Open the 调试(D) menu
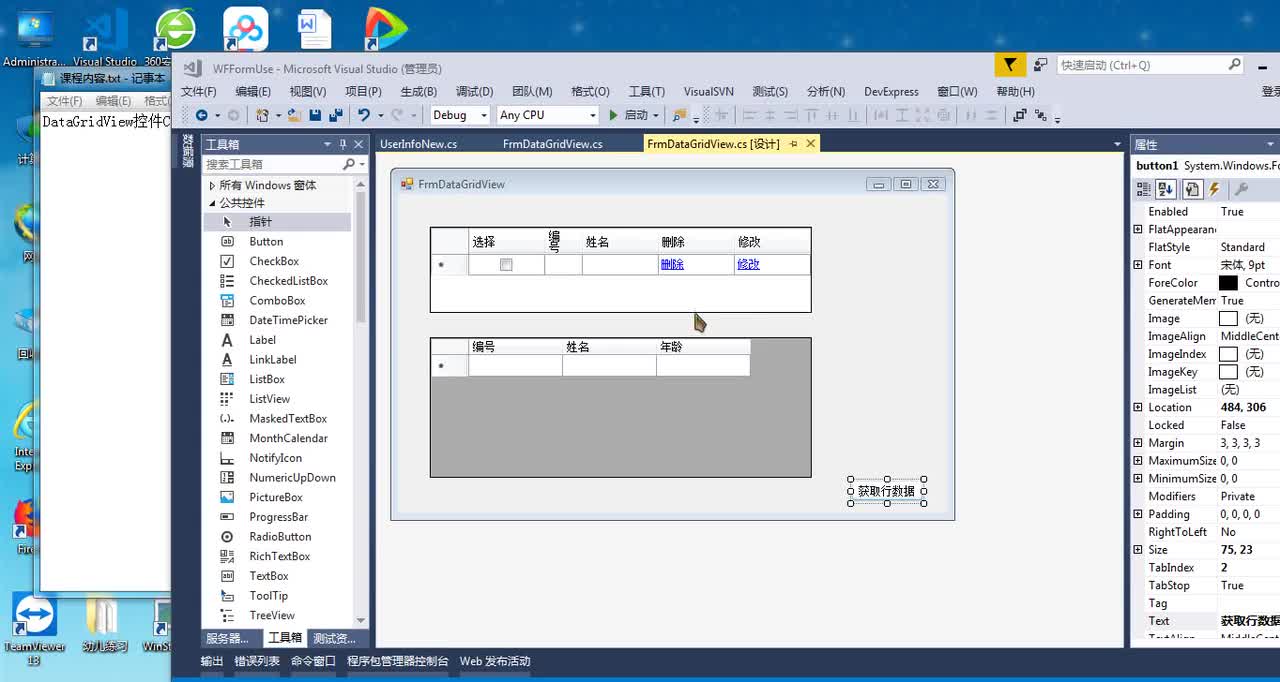The height and width of the screenshot is (682, 1280). point(474,91)
